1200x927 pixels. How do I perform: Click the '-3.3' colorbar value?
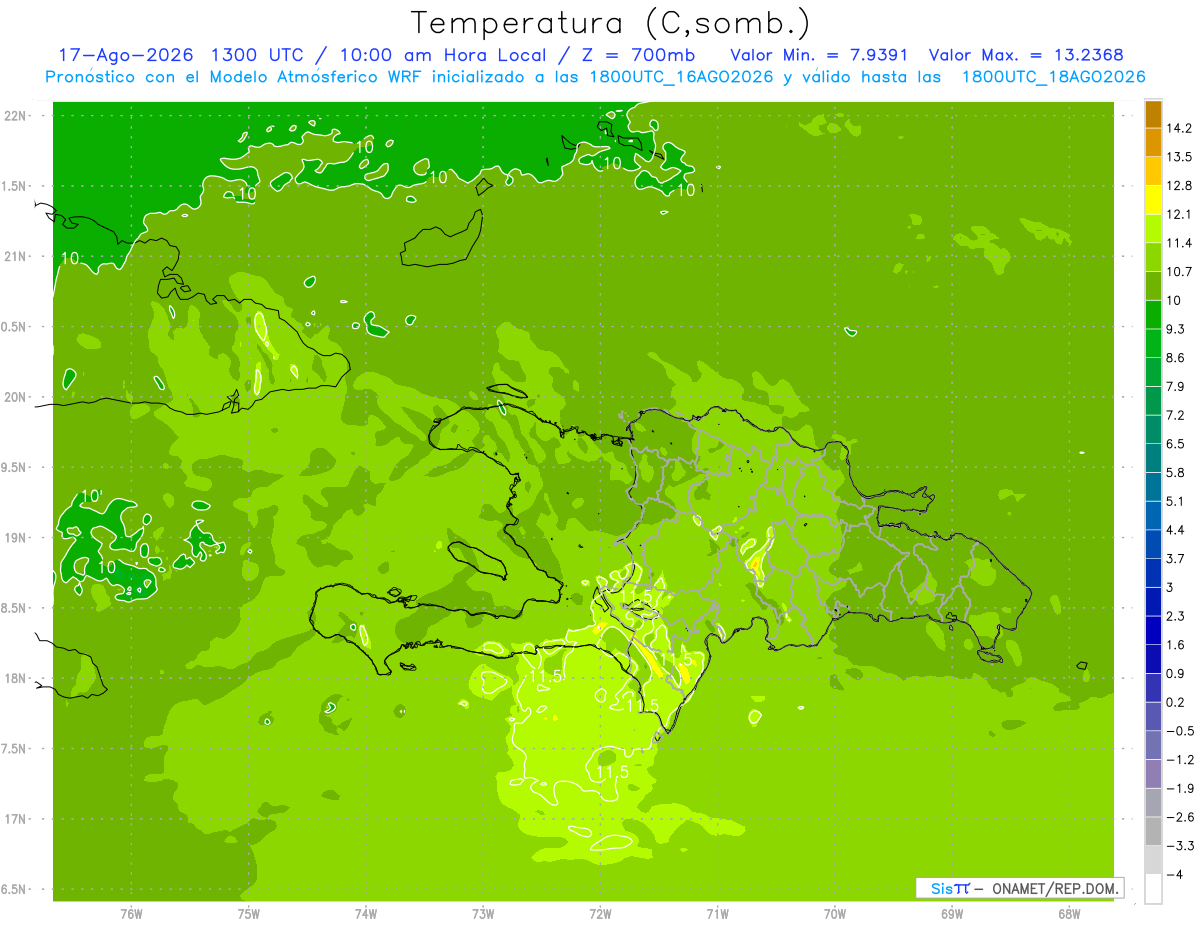tap(1180, 846)
